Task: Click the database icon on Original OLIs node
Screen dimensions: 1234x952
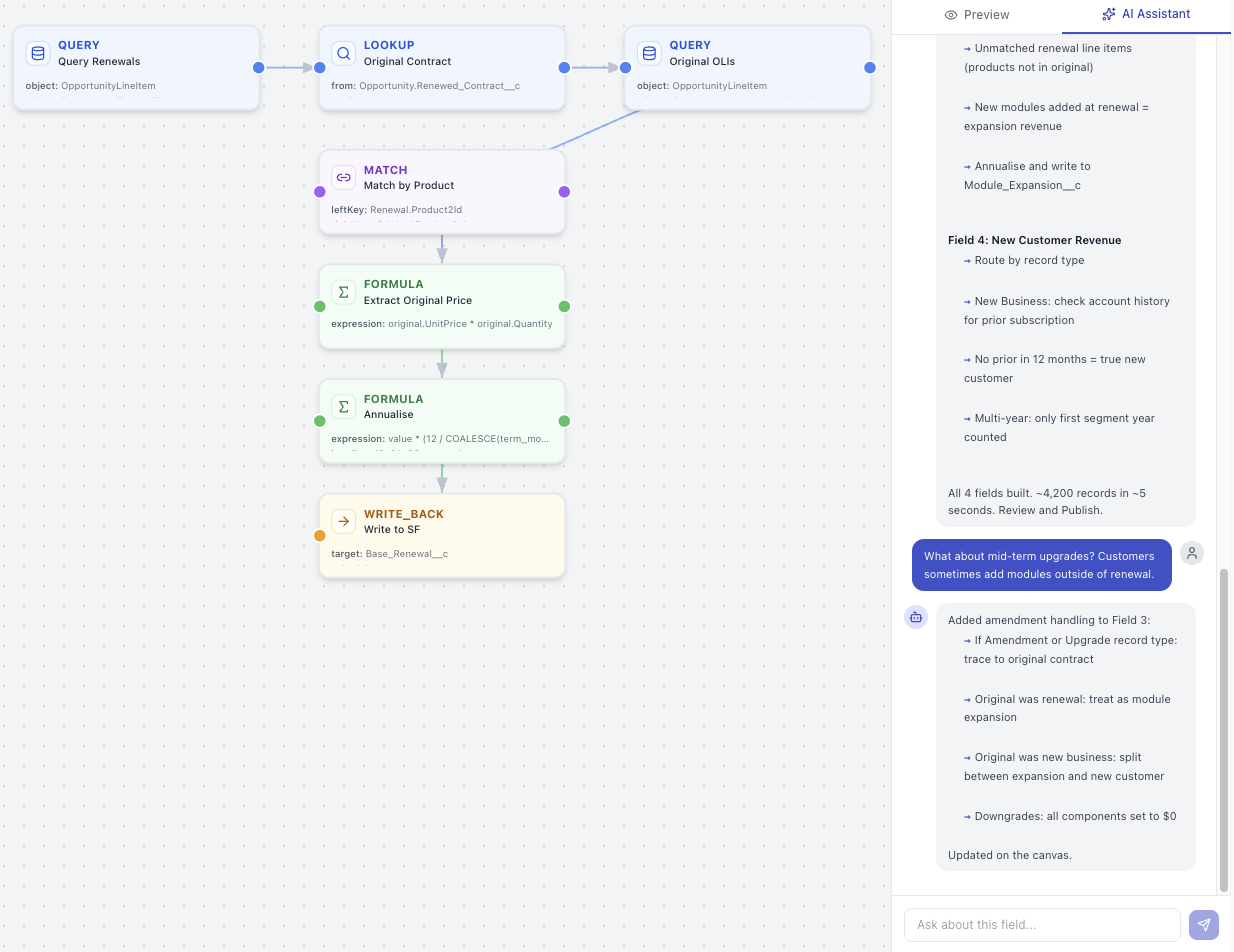Action: click(x=649, y=53)
